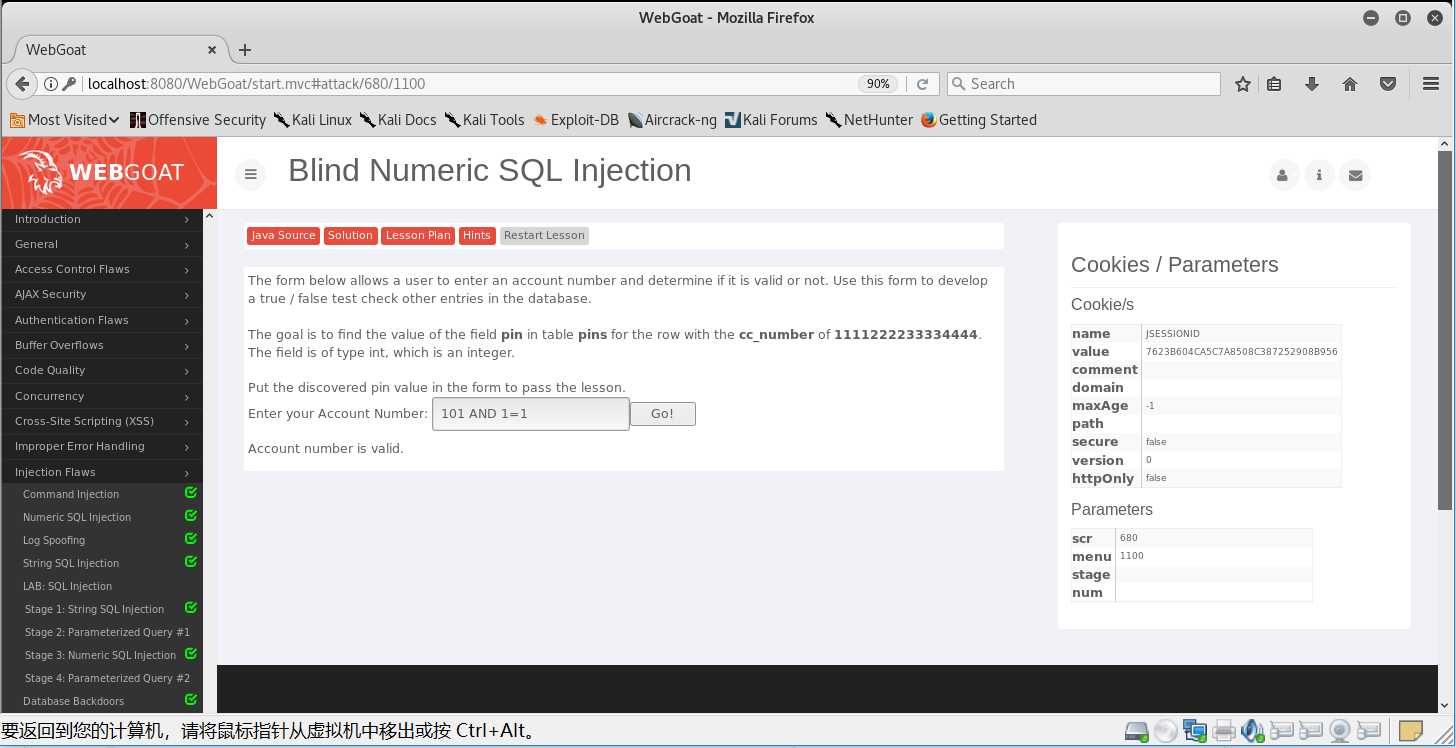Expand Cross-Site Scripting (XSS) section
Image resolution: width=1456 pixels, height=748 pixels.
101,421
